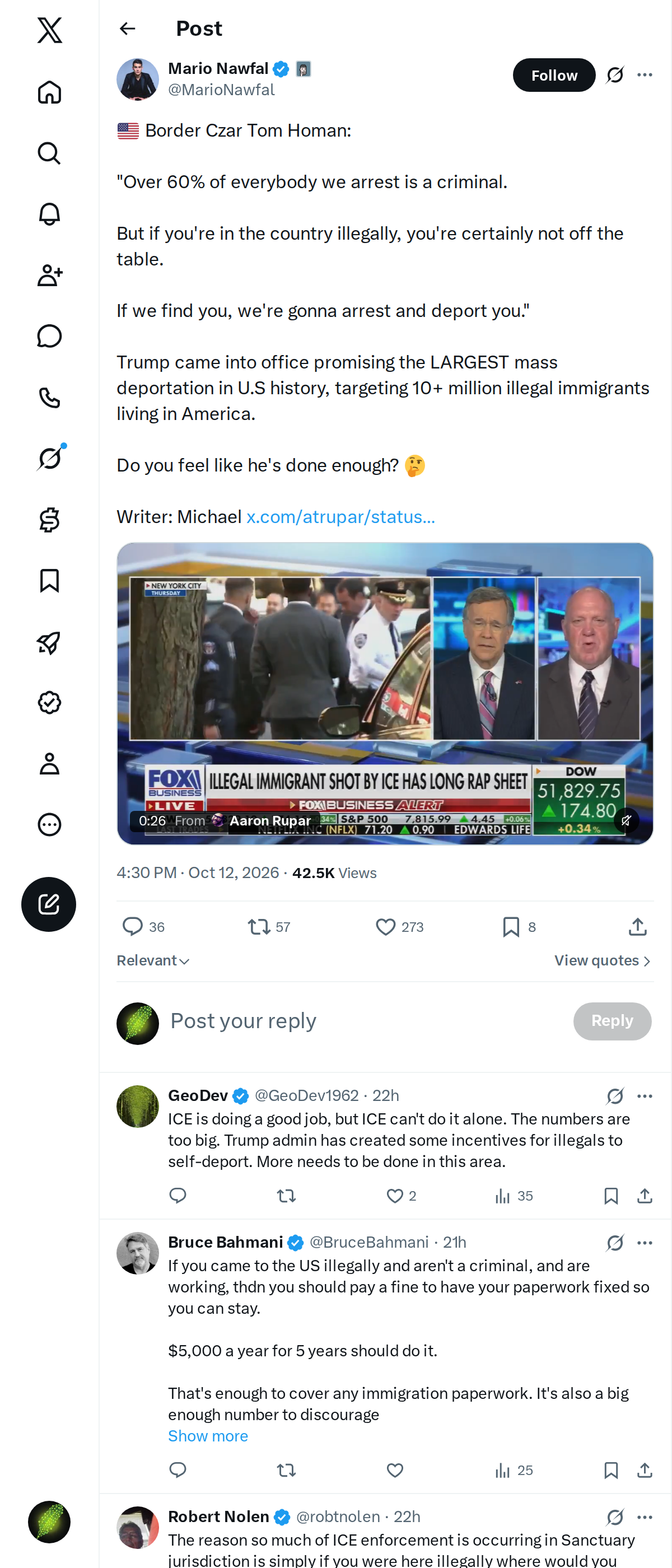672x1568 pixels.
Task: Follow Mario Nawfal
Action: [x=554, y=75]
